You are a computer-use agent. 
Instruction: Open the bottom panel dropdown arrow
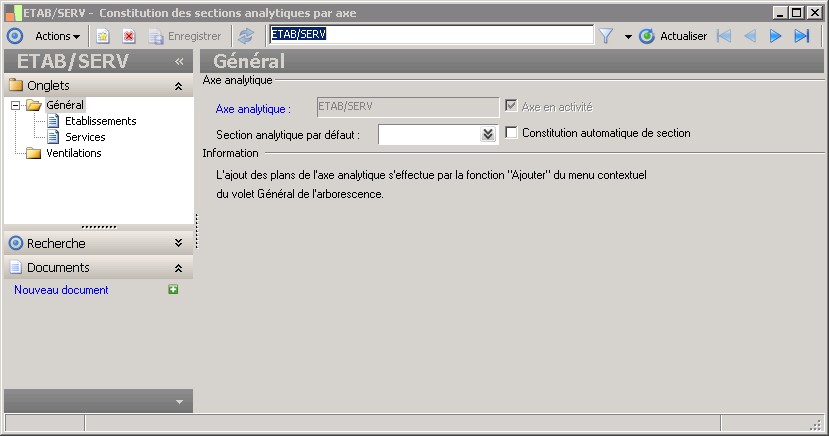pos(180,402)
